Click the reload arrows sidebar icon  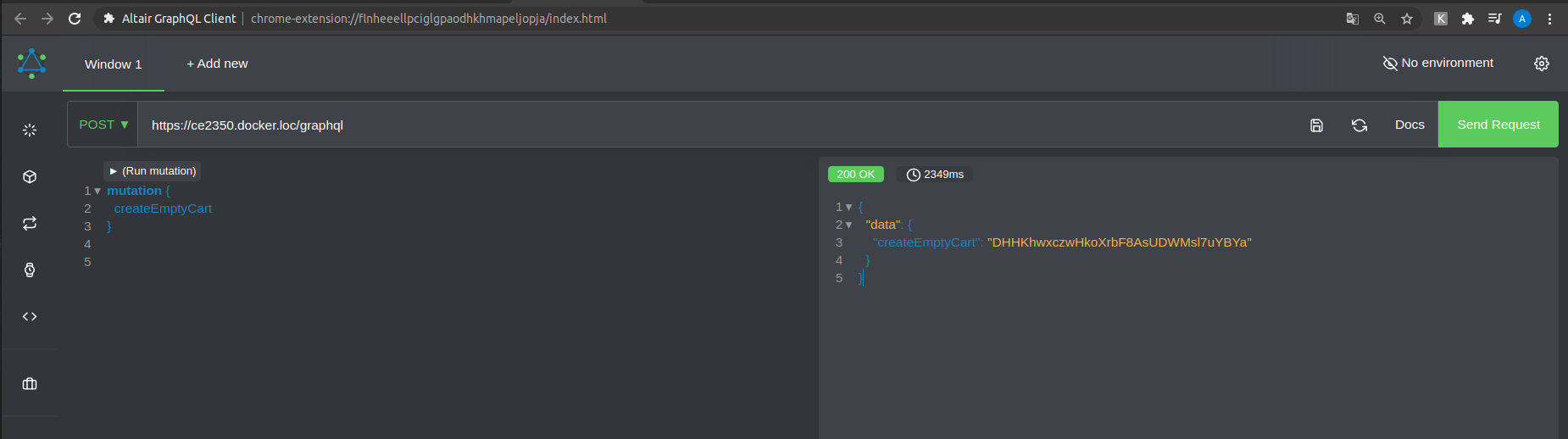pyautogui.click(x=30, y=224)
